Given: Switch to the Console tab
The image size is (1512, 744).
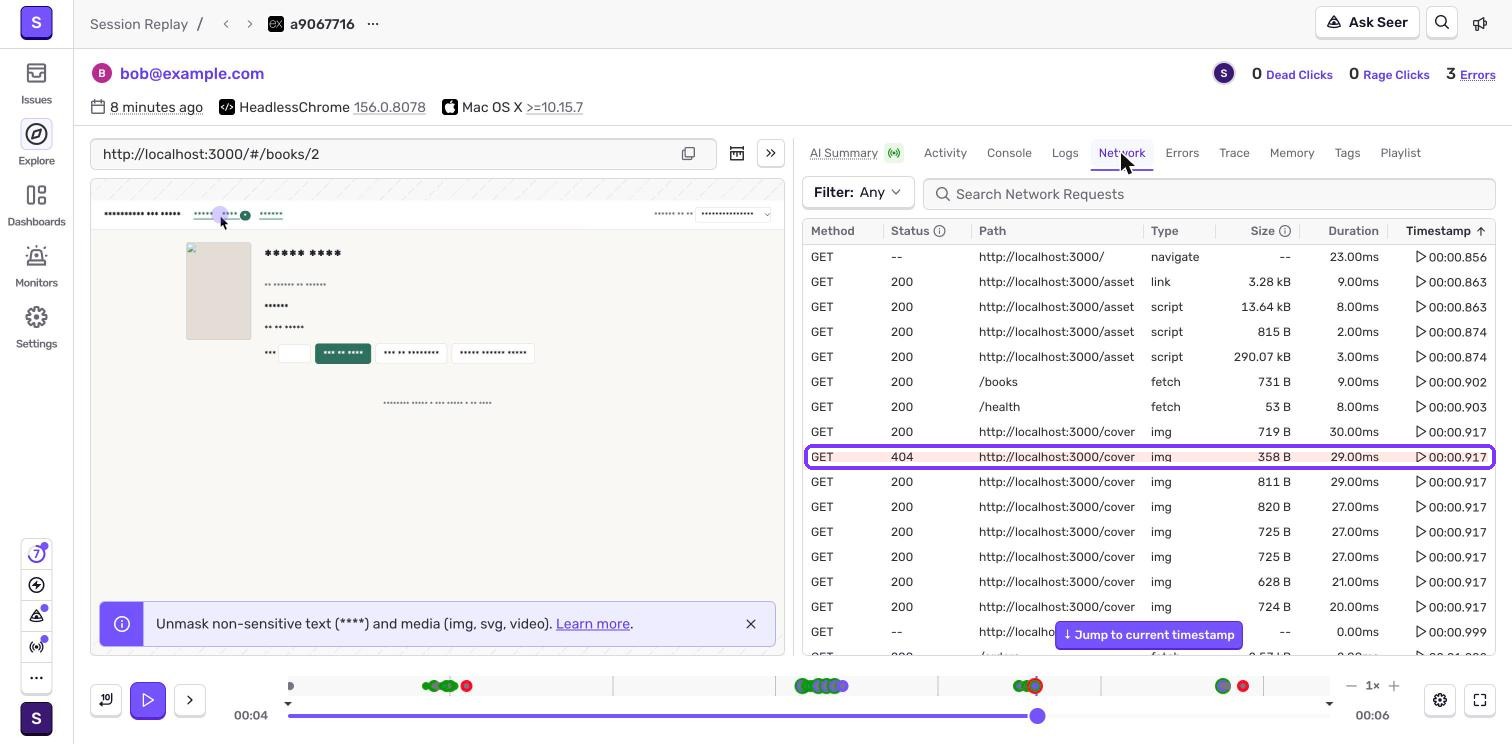Looking at the screenshot, I should point(1009,153).
